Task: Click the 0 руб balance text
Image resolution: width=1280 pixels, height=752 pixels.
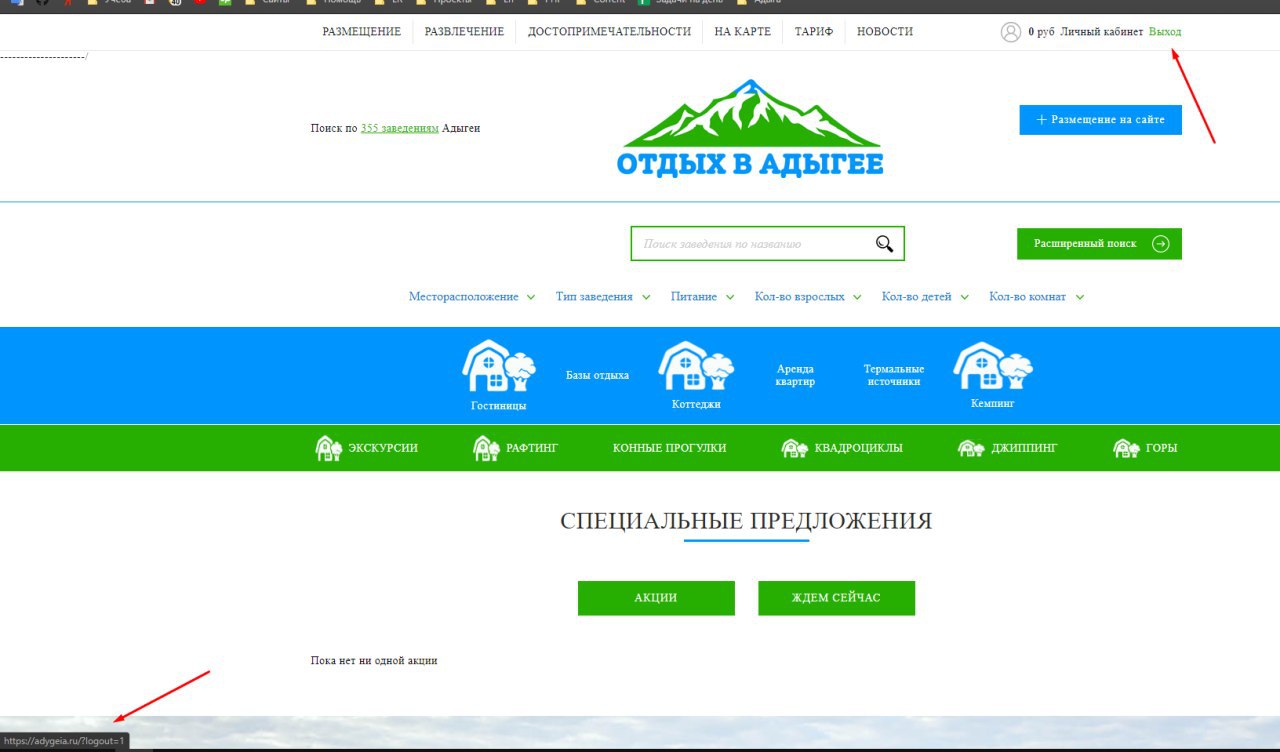Action: click(1041, 32)
